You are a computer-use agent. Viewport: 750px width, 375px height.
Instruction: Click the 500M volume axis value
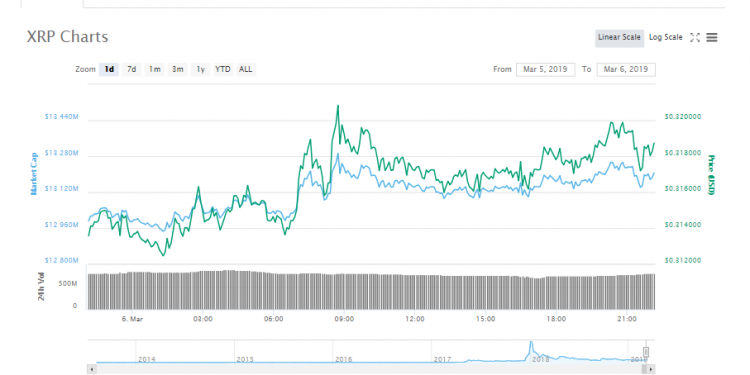tap(68, 284)
